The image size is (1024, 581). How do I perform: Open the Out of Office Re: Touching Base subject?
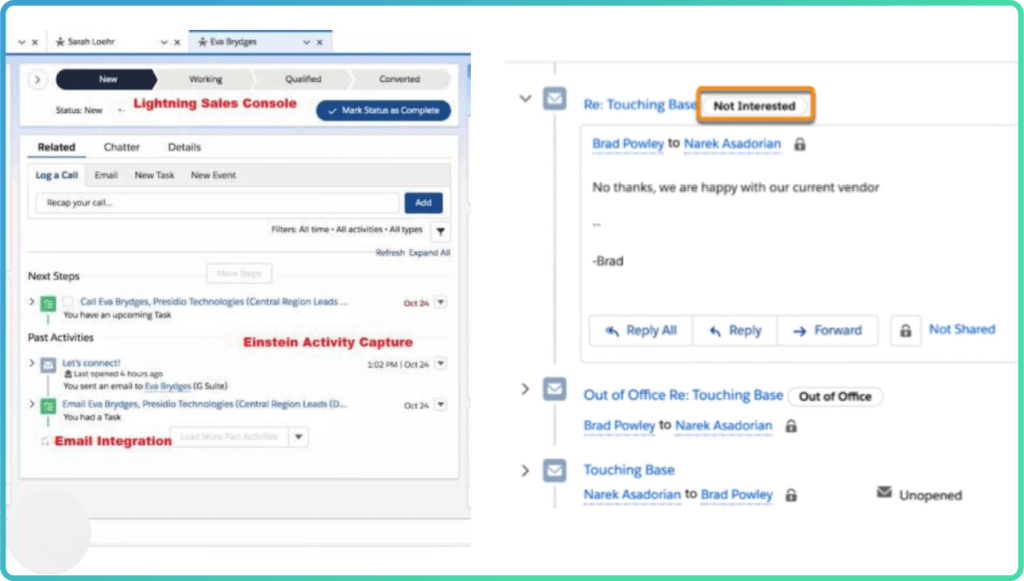(683, 396)
